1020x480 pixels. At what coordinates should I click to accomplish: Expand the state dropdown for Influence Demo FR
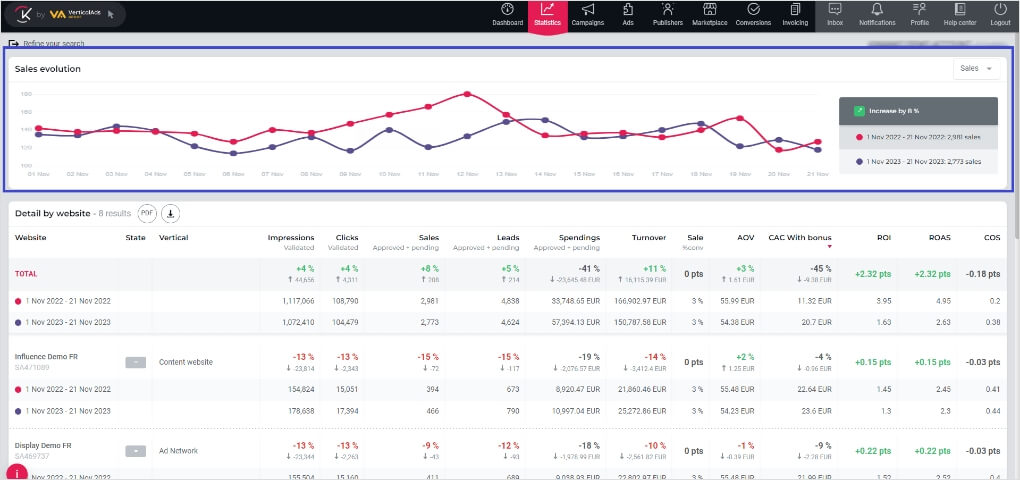tap(137, 363)
